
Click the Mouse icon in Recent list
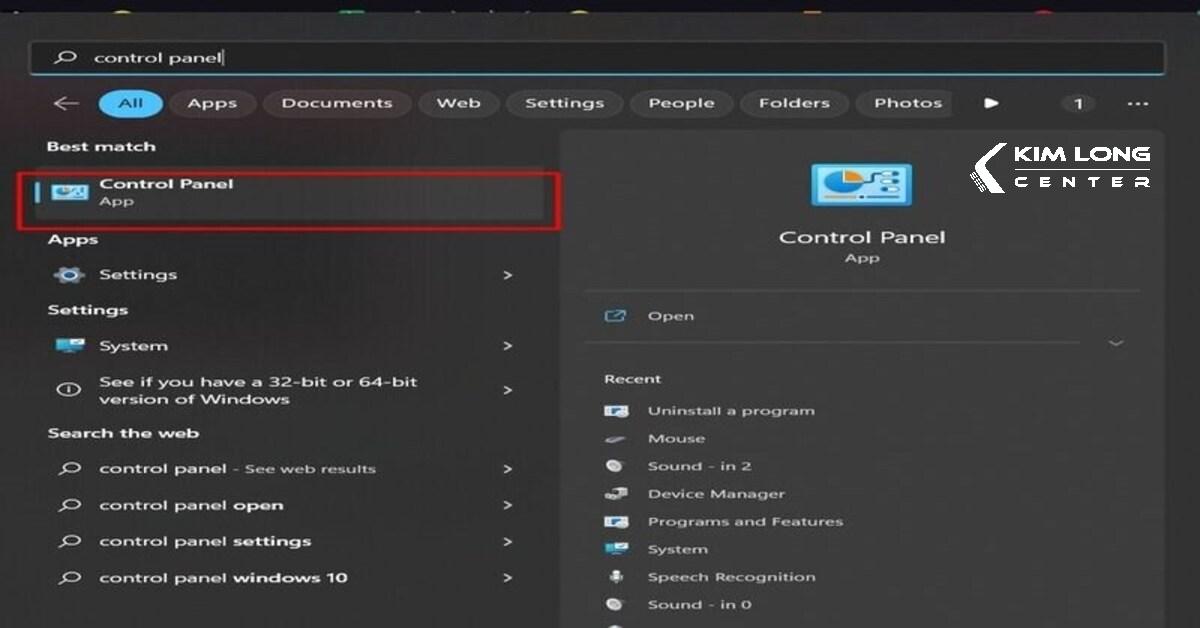(x=616, y=439)
